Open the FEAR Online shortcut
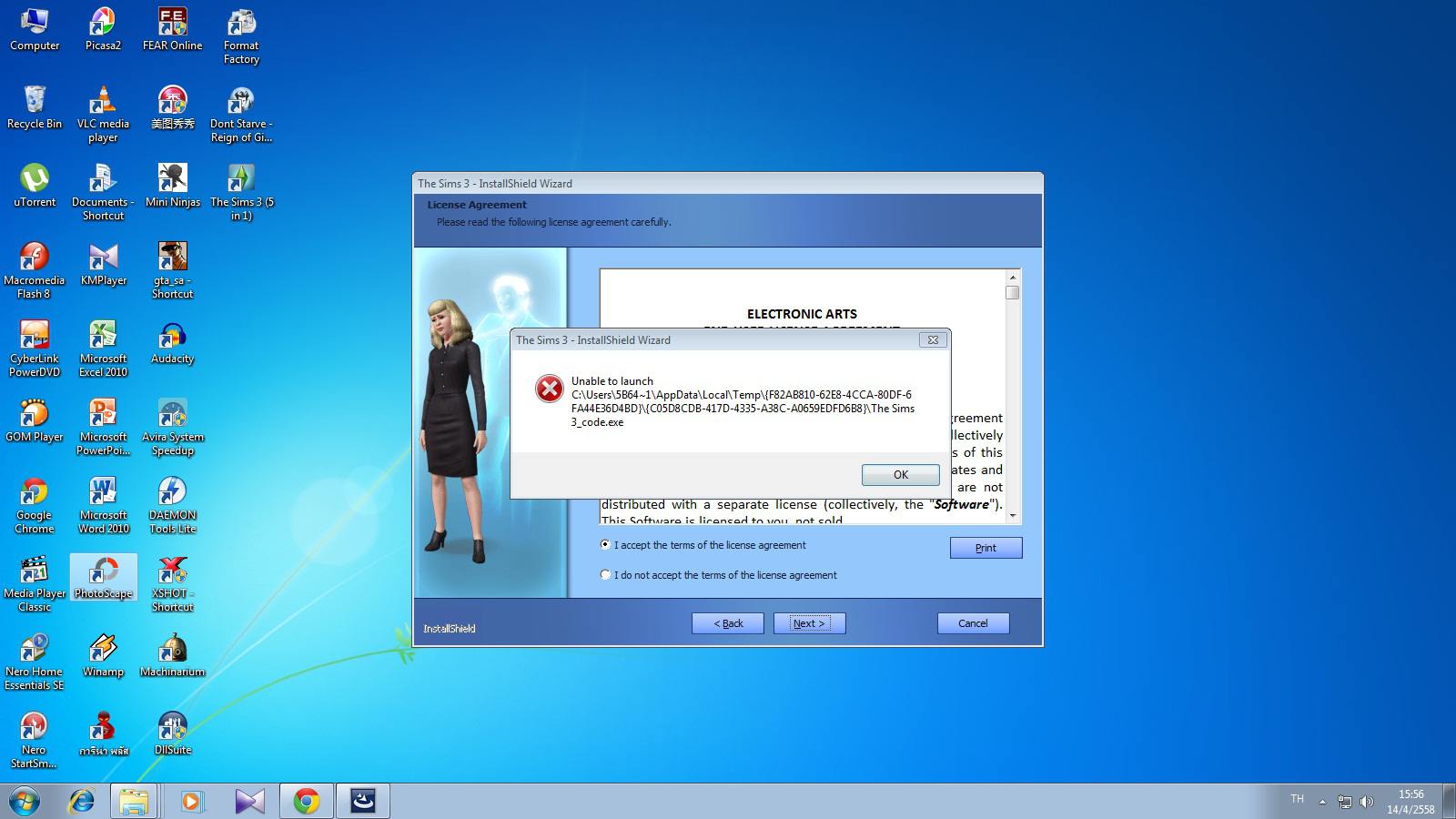Screen dimensions: 1456x819 click(x=172, y=29)
